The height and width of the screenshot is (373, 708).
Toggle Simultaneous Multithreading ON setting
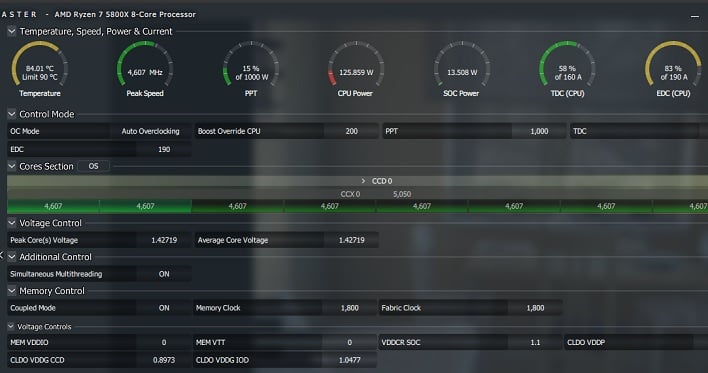[164, 274]
